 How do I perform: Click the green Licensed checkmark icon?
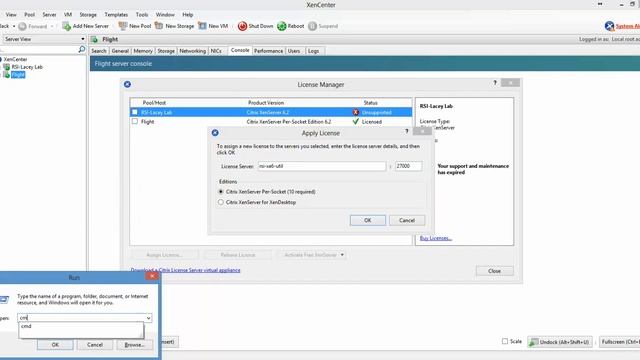click(x=356, y=122)
